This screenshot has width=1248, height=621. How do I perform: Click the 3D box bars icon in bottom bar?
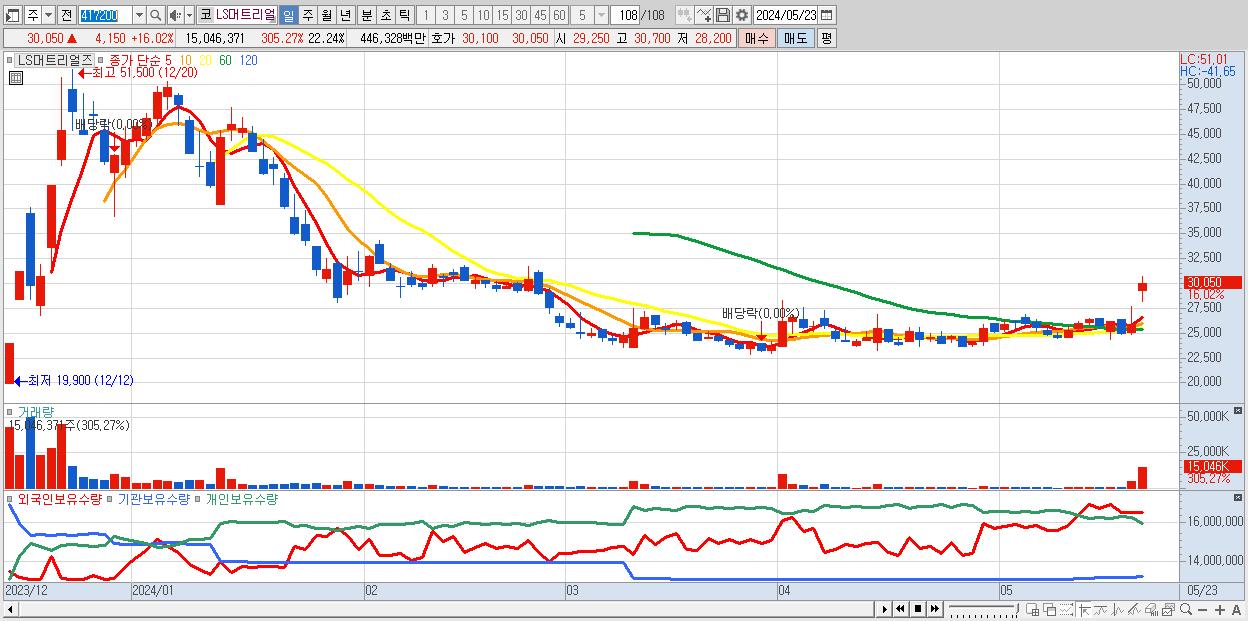1151,609
